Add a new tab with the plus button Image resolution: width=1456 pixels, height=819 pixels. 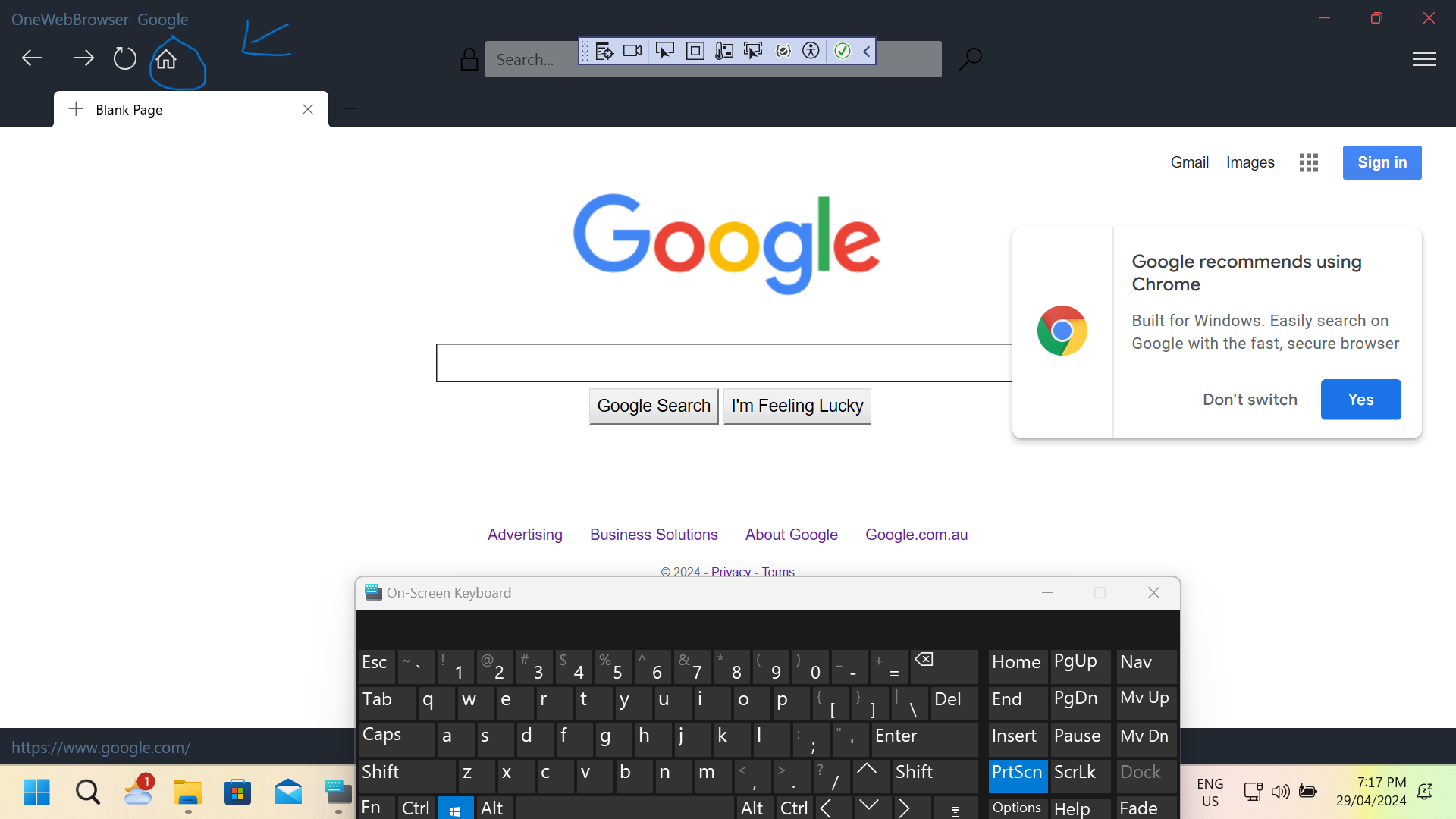tap(350, 109)
